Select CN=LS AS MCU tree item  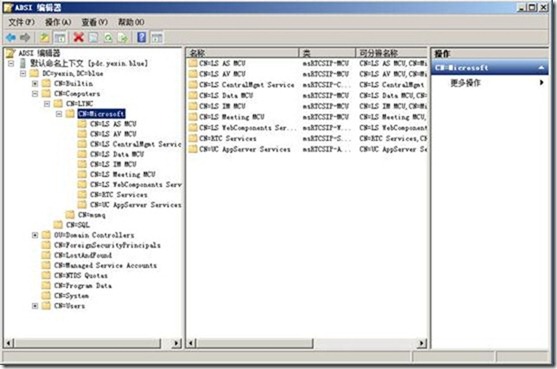pos(113,124)
